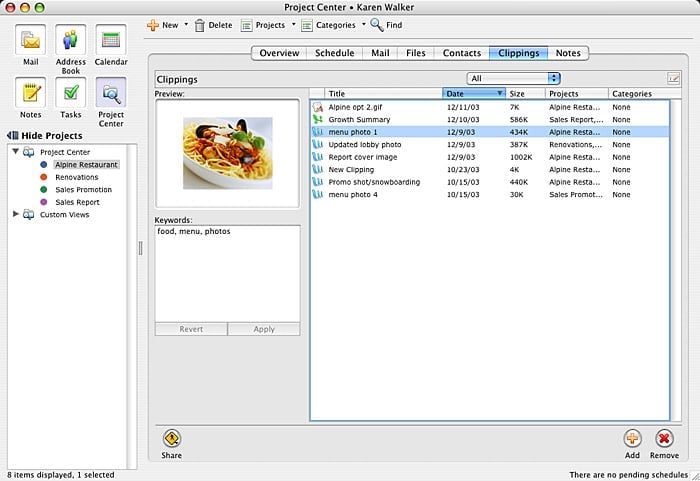Viewport: 700px width, 481px height.
Task: Click the green dot for Sales Promotion
Action: [44, 190]
